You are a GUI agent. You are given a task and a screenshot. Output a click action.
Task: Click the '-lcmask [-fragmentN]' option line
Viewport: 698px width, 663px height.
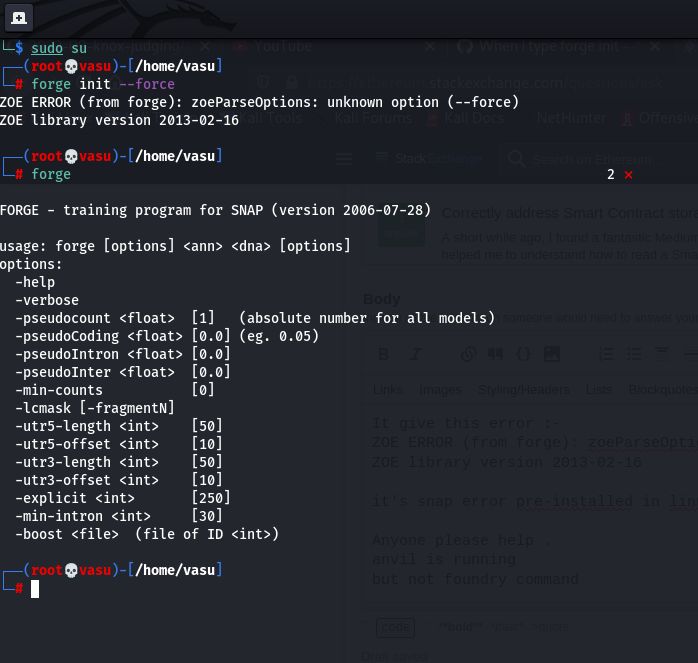(95, 408)
